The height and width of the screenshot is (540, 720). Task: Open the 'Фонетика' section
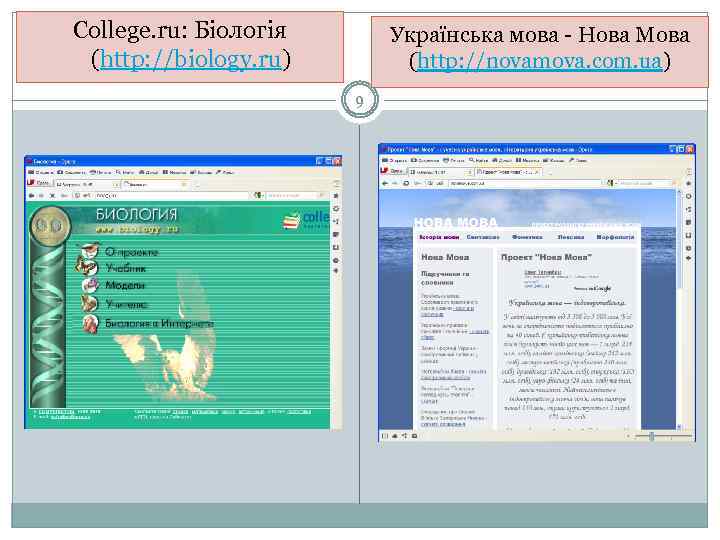coord(527,237)
